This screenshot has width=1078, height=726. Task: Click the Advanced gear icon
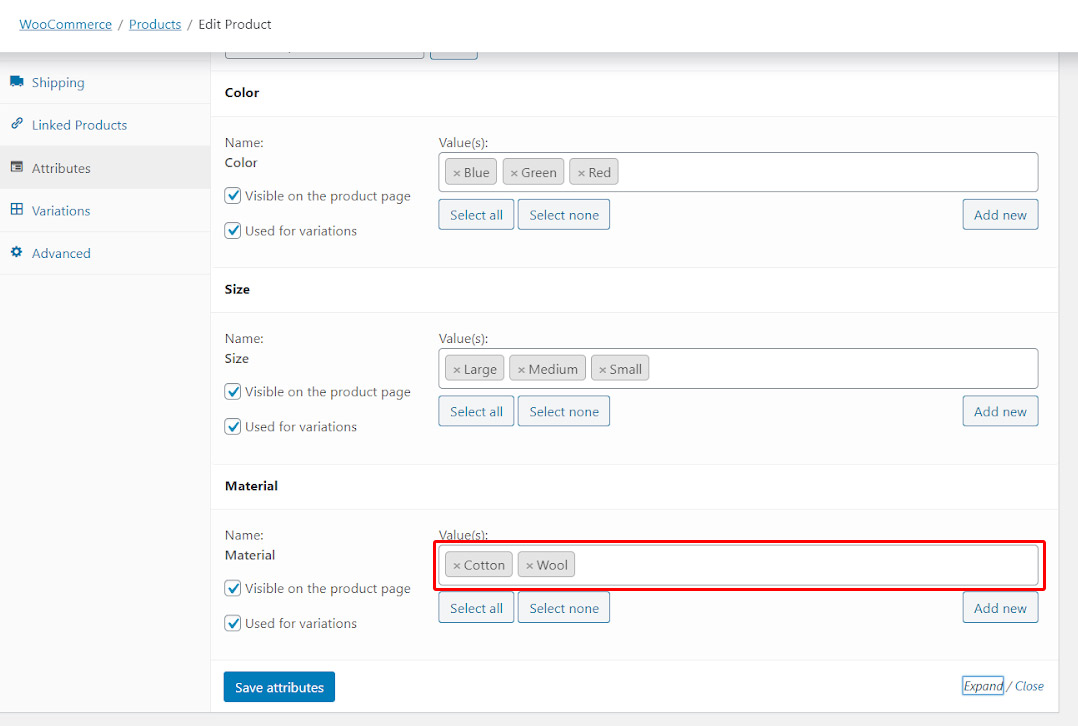tap(16, 252)
